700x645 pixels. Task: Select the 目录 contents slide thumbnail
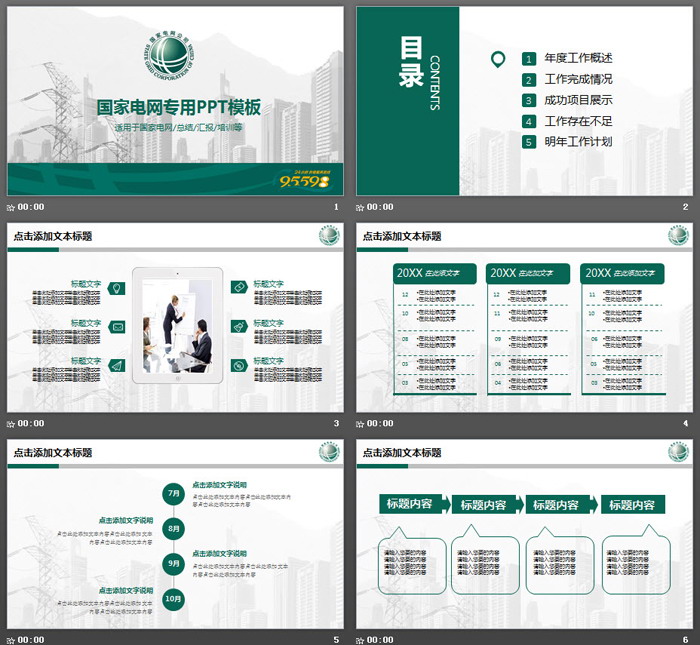click(x=523, y=101)
